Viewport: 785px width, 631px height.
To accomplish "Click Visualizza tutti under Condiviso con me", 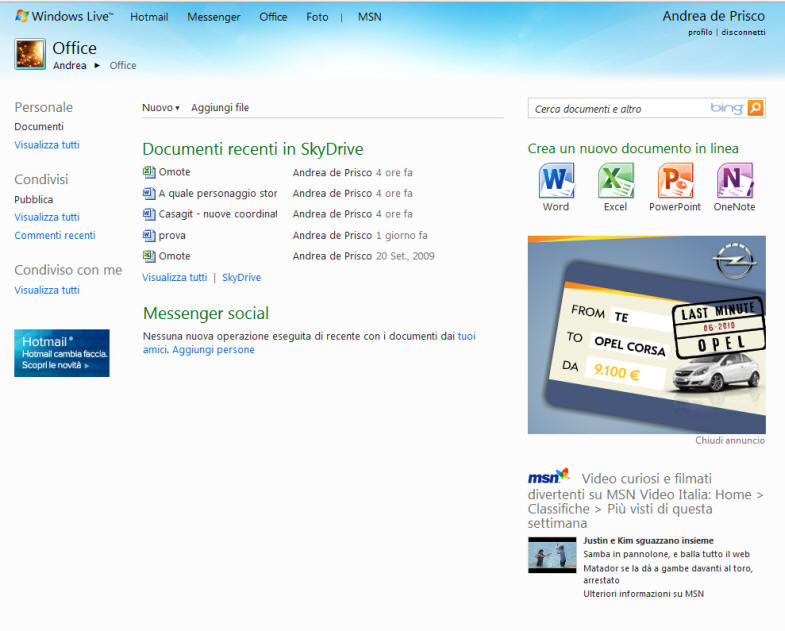I will coord(47,290).
